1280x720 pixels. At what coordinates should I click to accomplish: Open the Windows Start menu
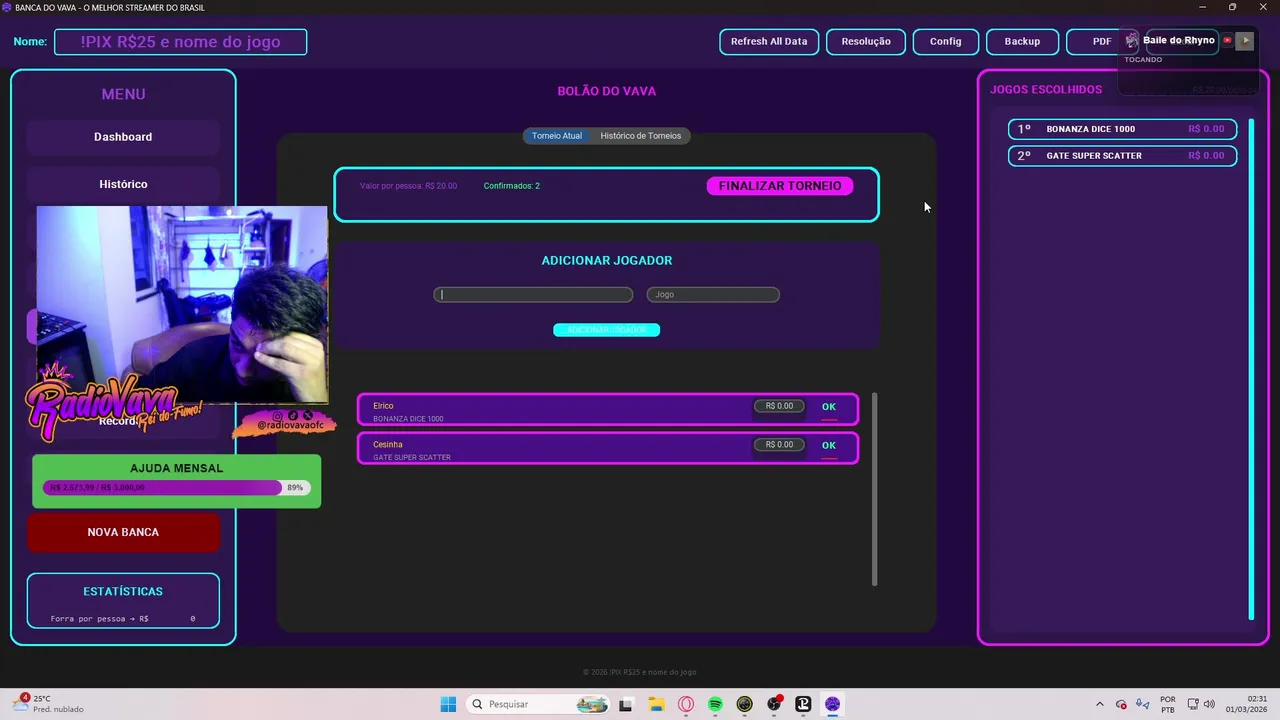(448, 704)
